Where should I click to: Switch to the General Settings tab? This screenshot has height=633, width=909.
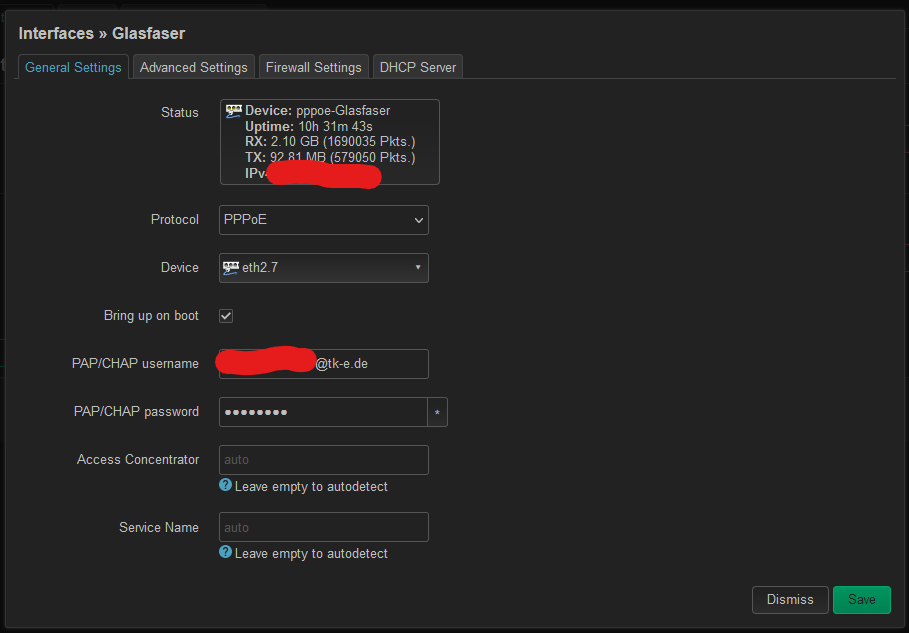[73, 67]
